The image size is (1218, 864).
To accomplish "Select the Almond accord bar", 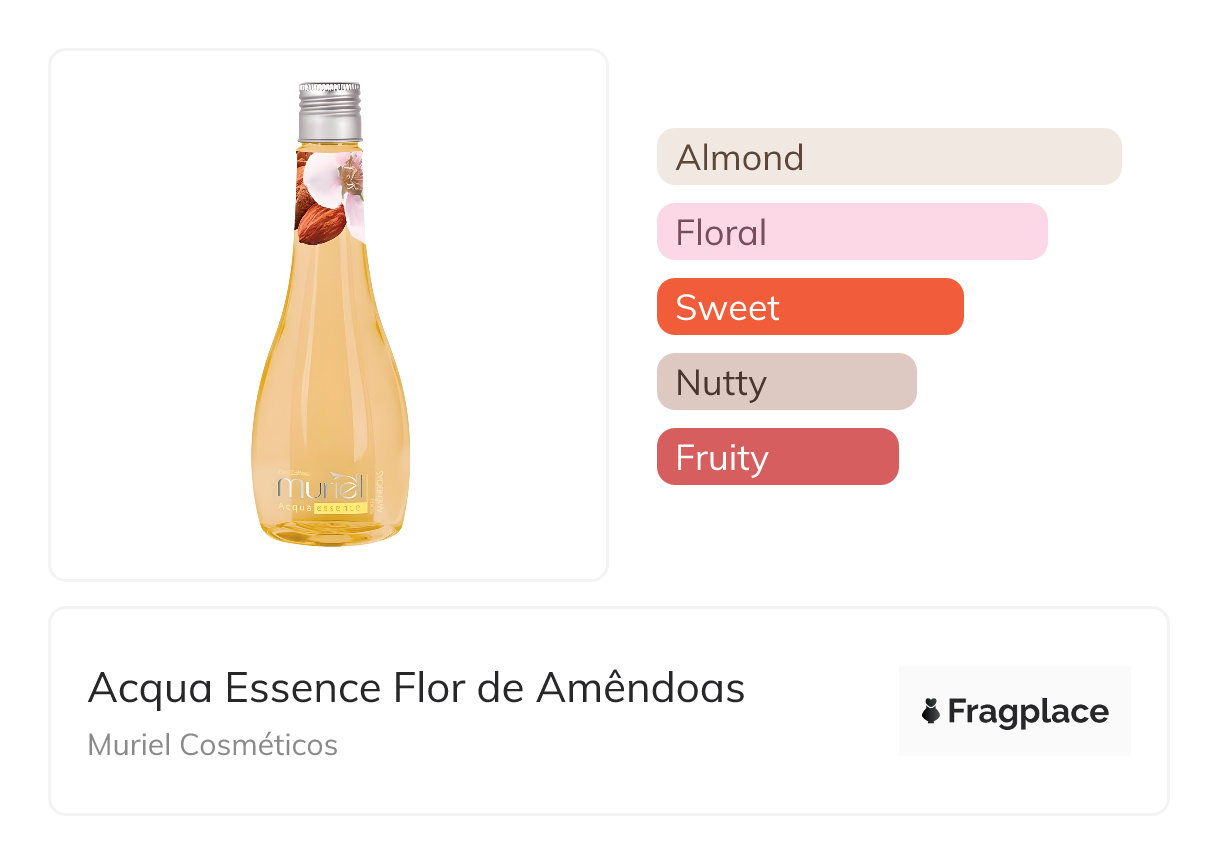I will click(x=888, y=157).
